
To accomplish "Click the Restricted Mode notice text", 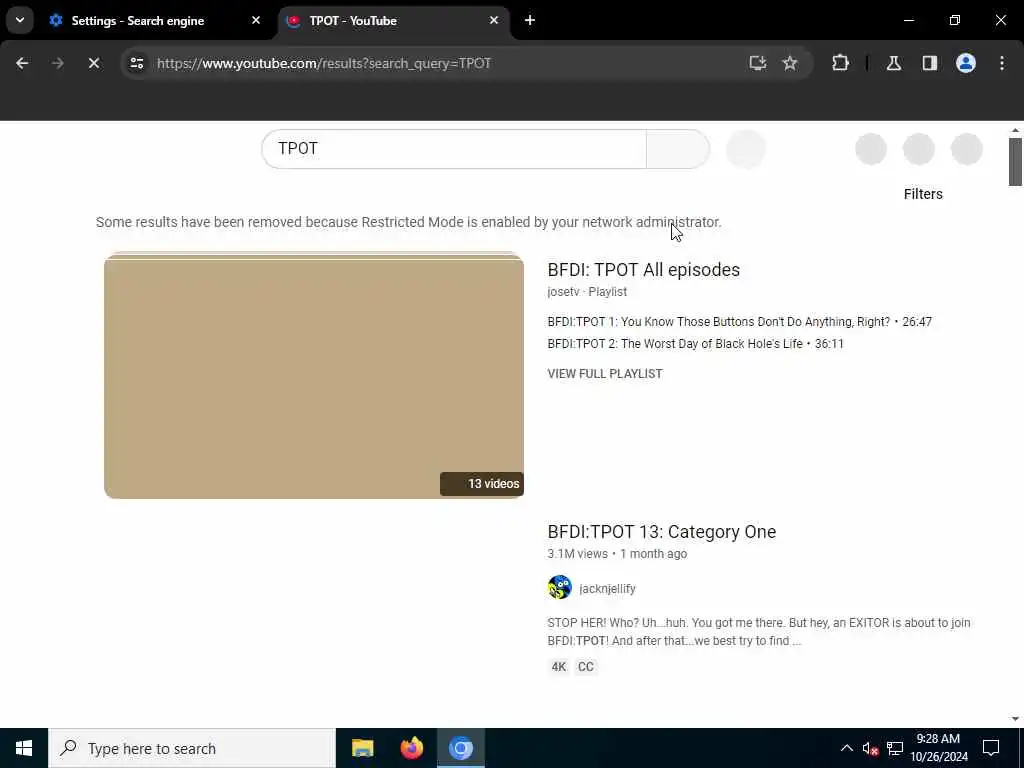I will (x=409, y=222).
